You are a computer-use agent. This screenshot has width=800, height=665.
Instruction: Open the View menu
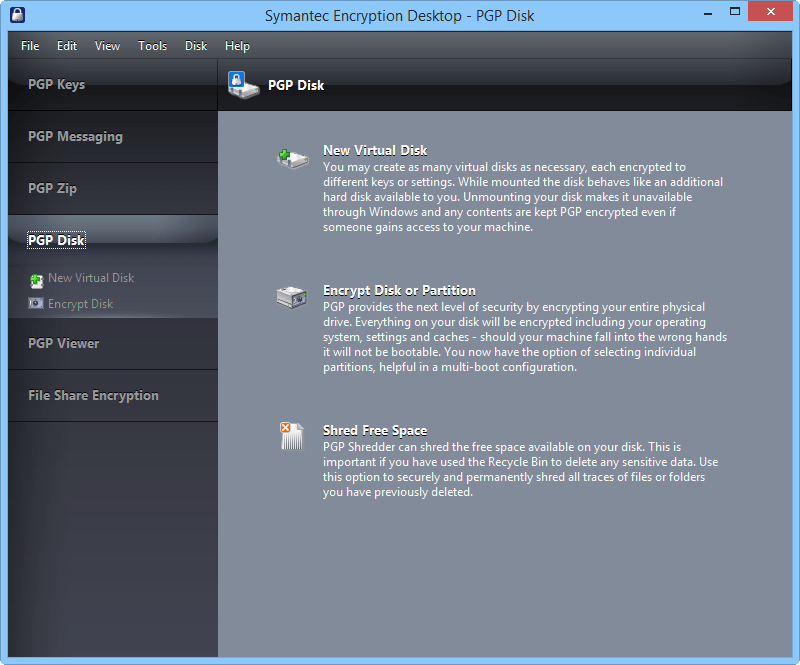[x=107, y=46]
